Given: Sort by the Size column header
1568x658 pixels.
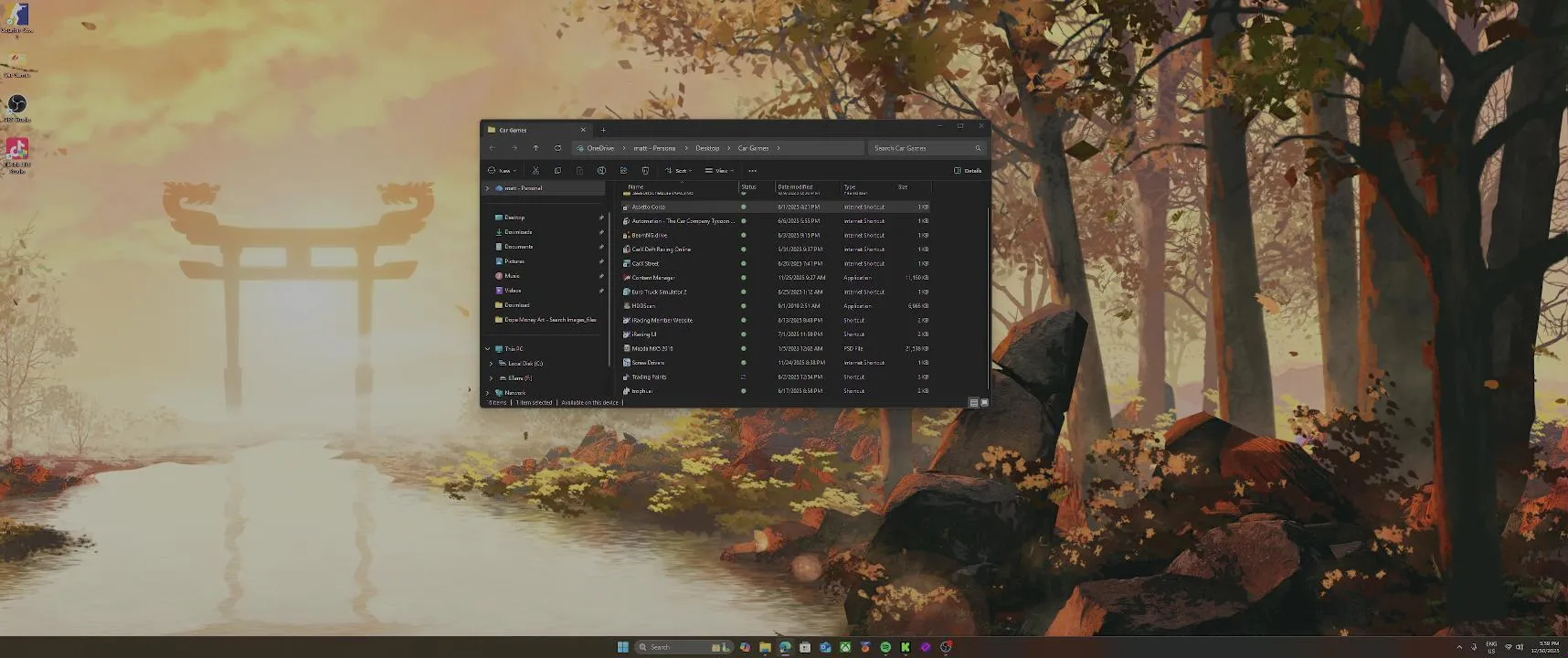Looking at the screenshot, I should (x=903, y=187).
